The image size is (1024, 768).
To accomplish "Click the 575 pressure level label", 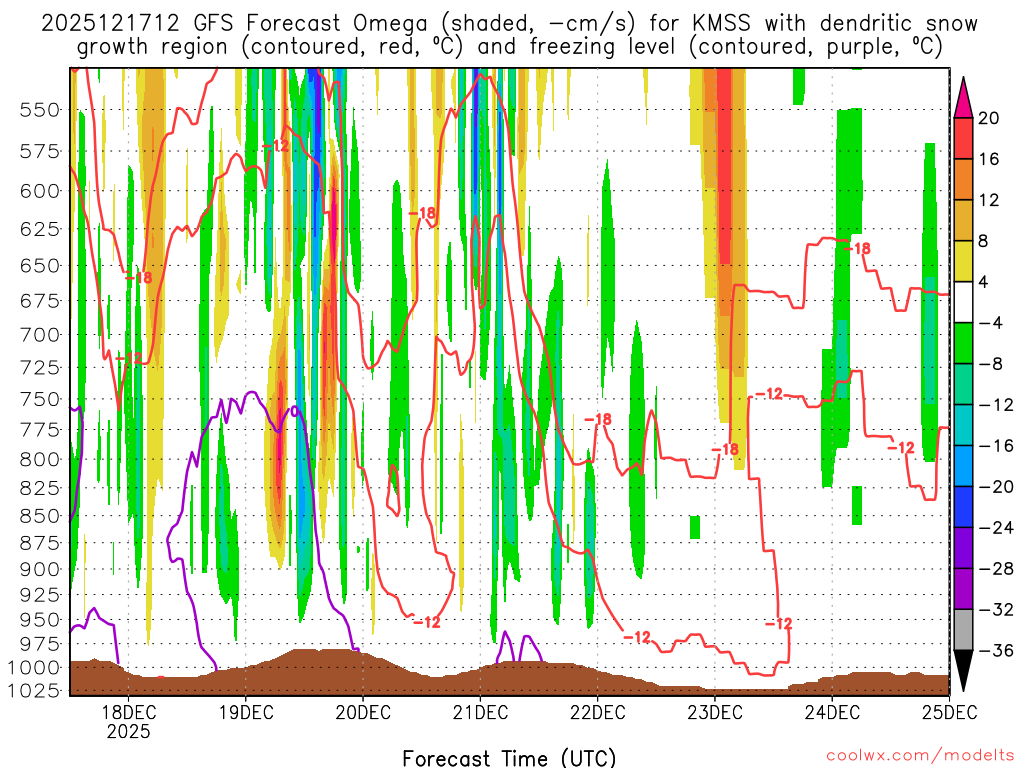I will 40,152.
